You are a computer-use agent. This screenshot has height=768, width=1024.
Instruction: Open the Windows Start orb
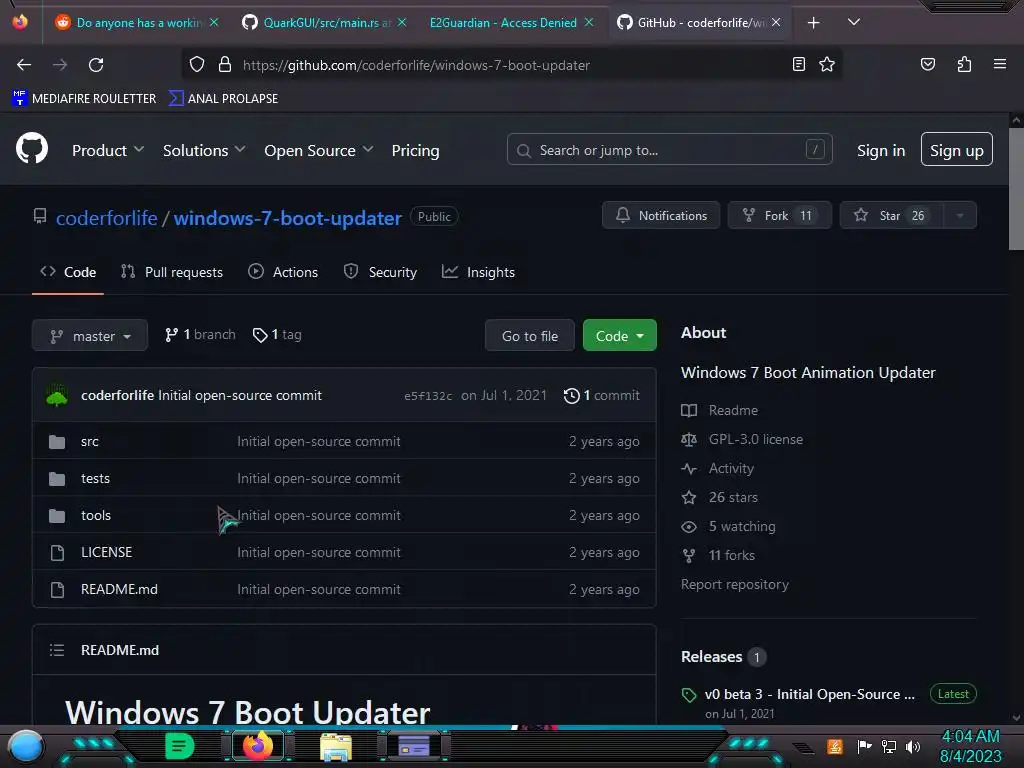pos(26,746)
